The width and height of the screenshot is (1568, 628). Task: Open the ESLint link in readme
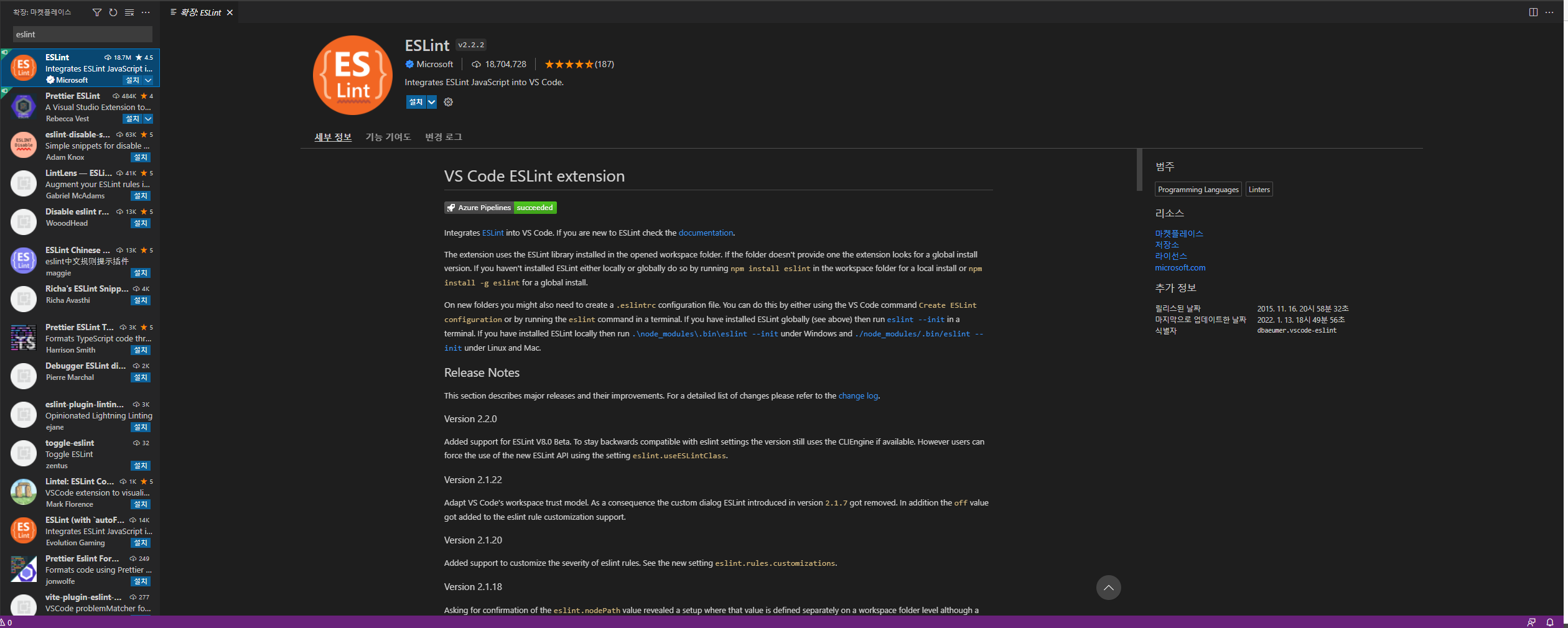pos(493,233)
